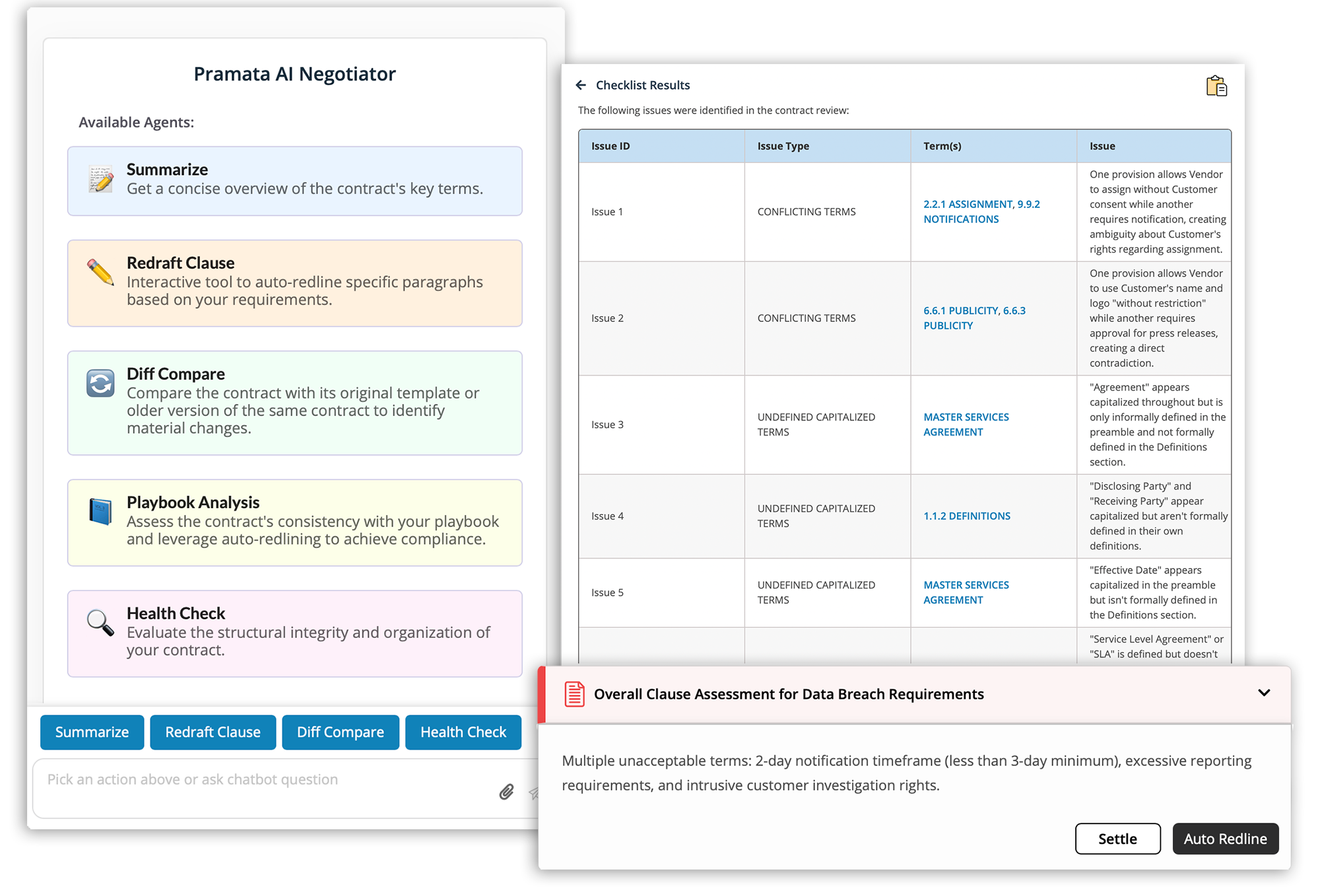
Task: Select the Issue 3 cell
Action: coord(661,424)
